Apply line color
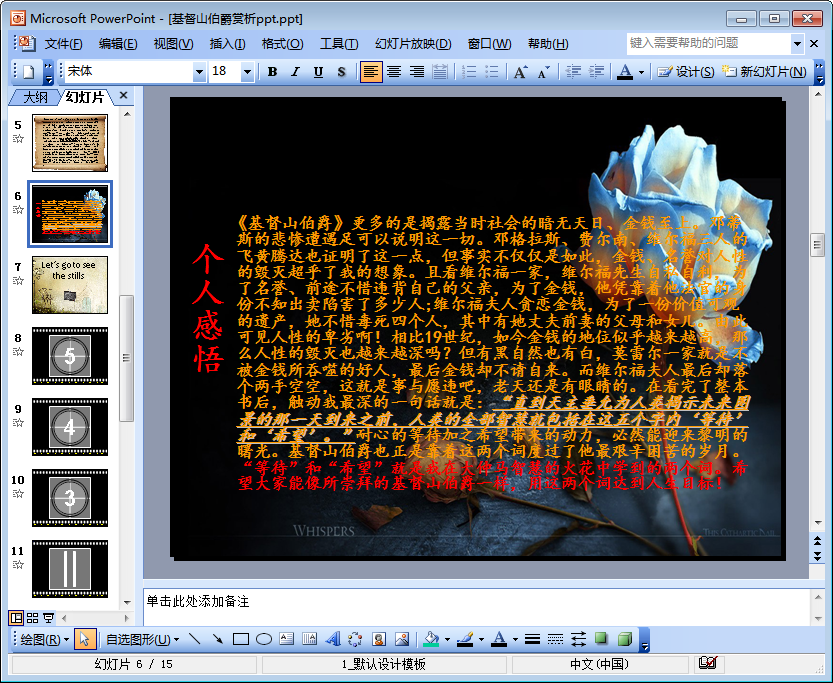833x683 pixels. click(x=465, y=639)
